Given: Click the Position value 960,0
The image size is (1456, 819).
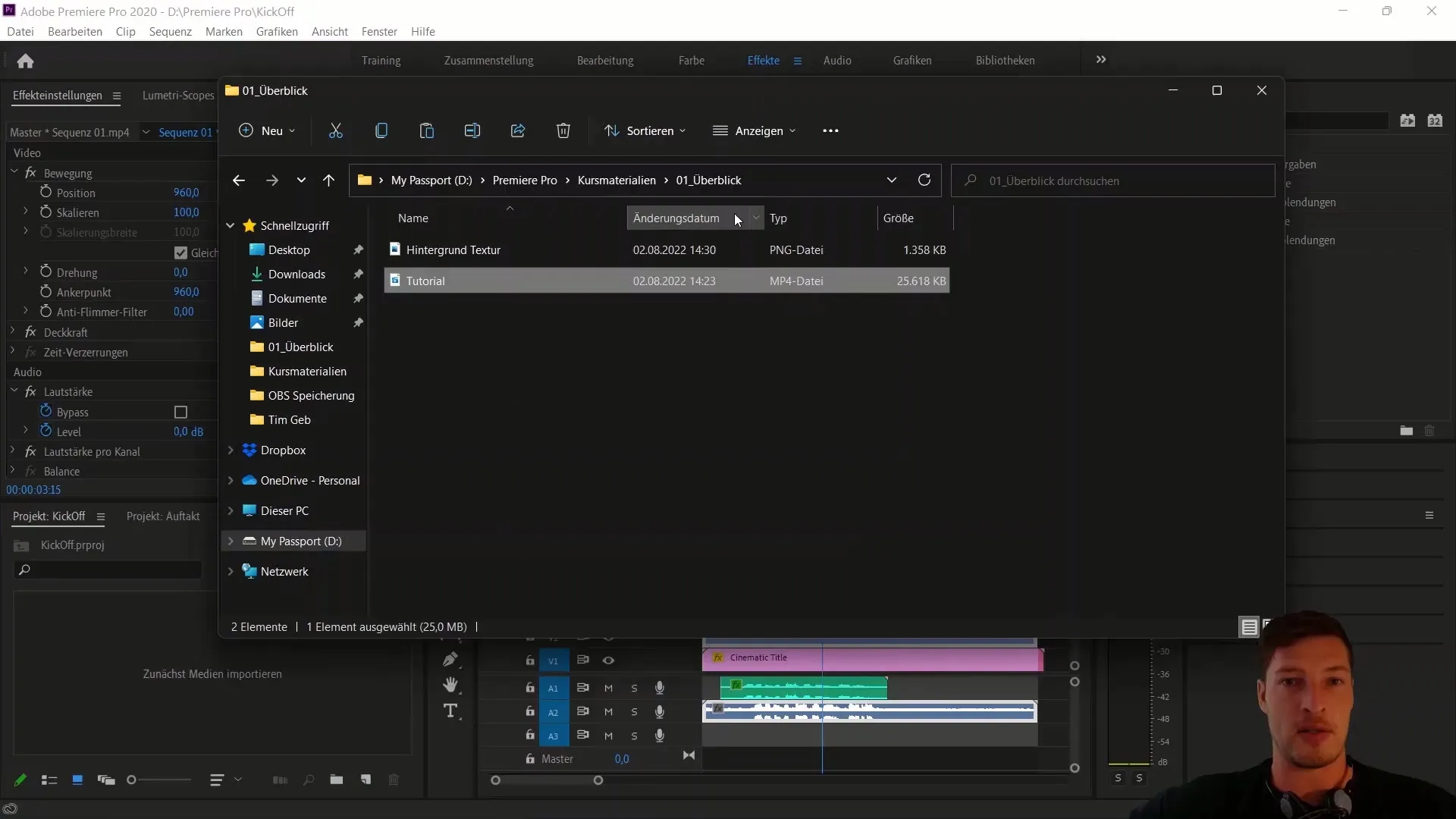Looking at the screenshot, I should pyautogui.click(x=187, y=193).
